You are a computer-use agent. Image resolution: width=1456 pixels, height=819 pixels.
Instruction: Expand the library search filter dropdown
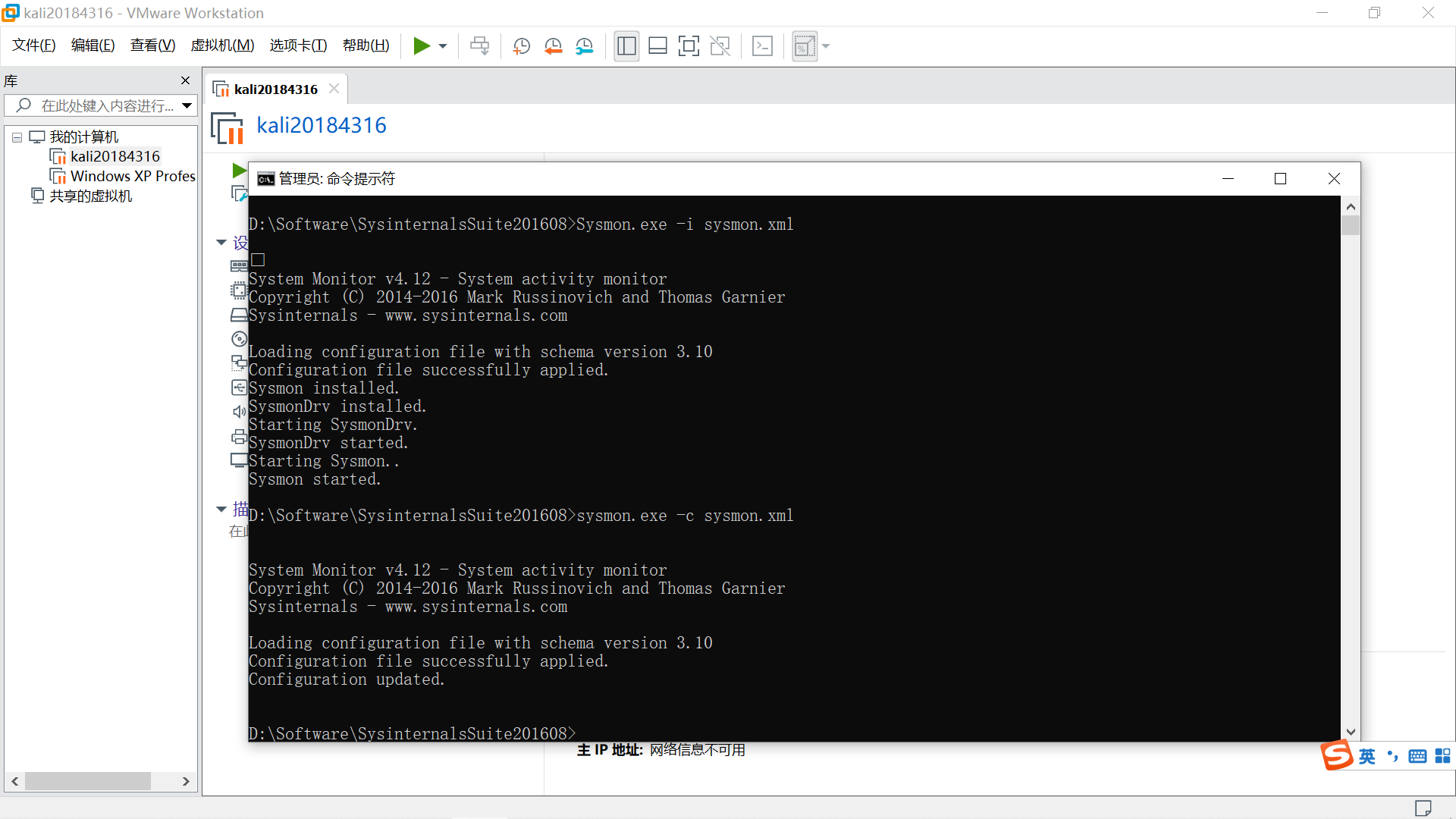click(187, 106)
